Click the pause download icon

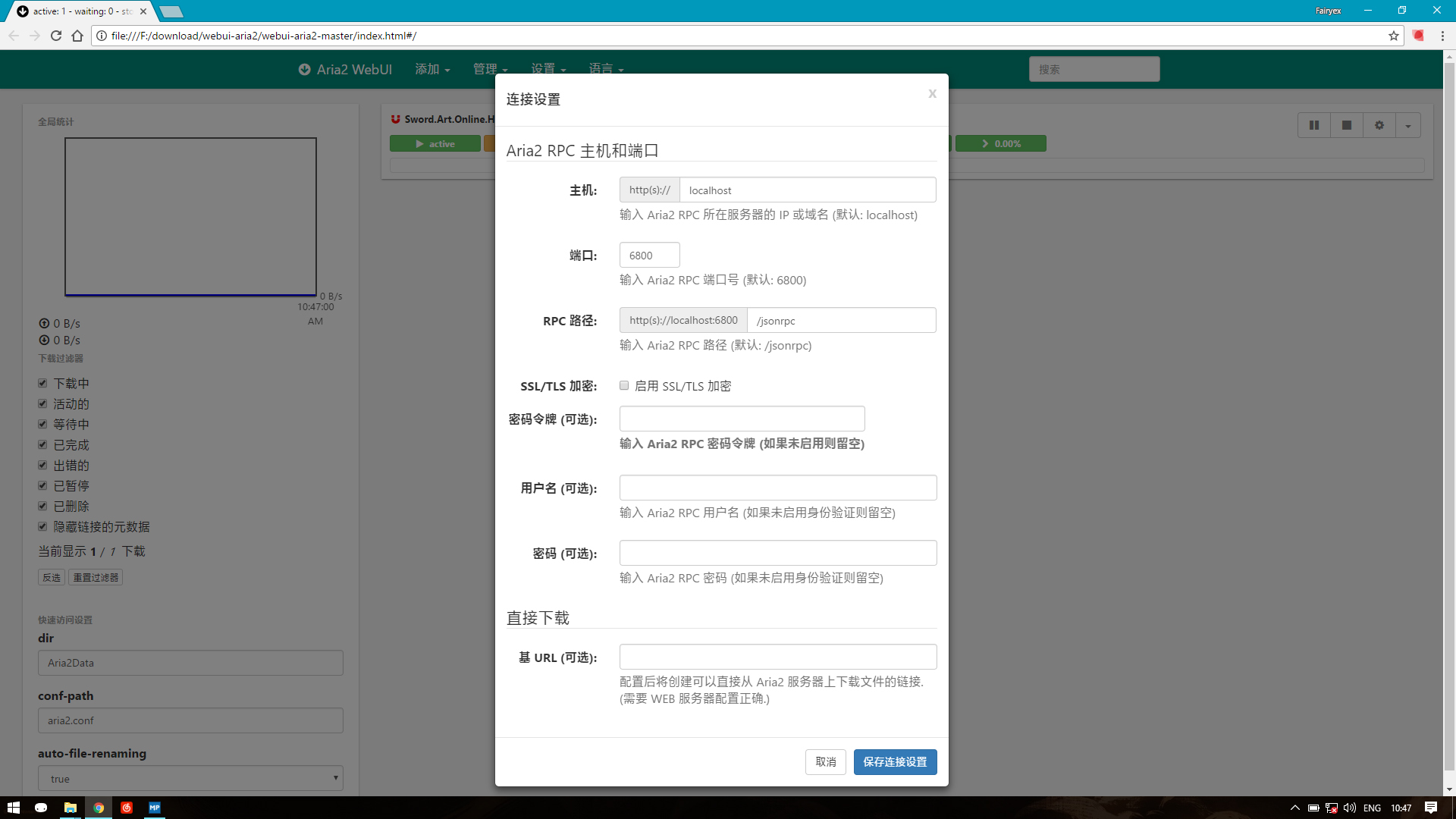point(1313,125)
